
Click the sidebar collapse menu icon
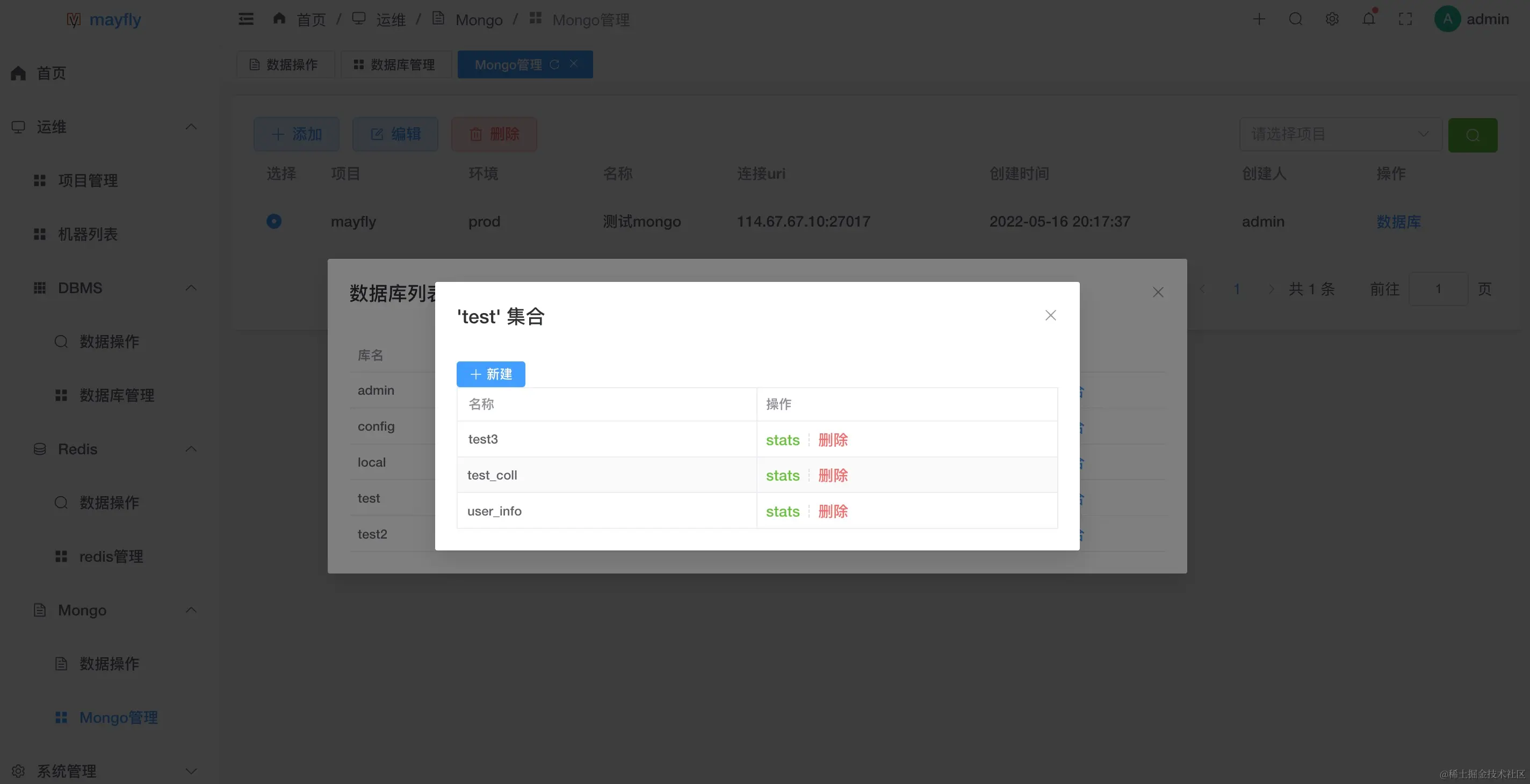(x=246, y=19)
